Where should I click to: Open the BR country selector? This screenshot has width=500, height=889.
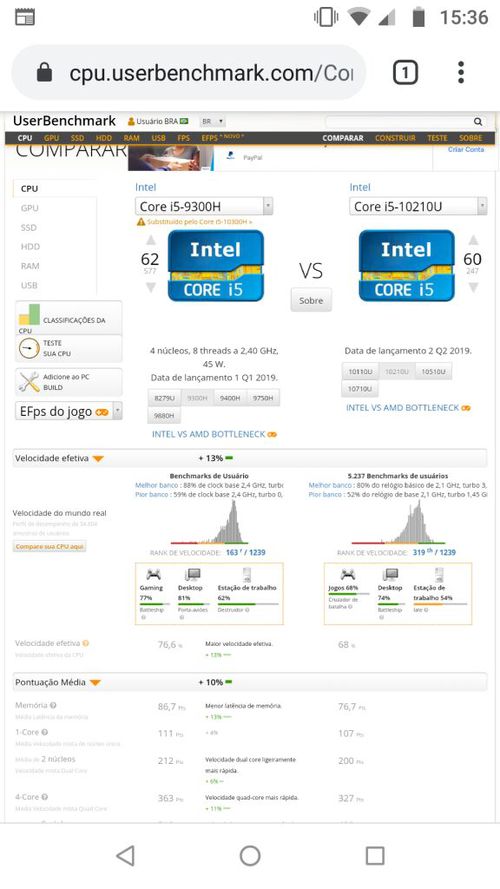213,121
